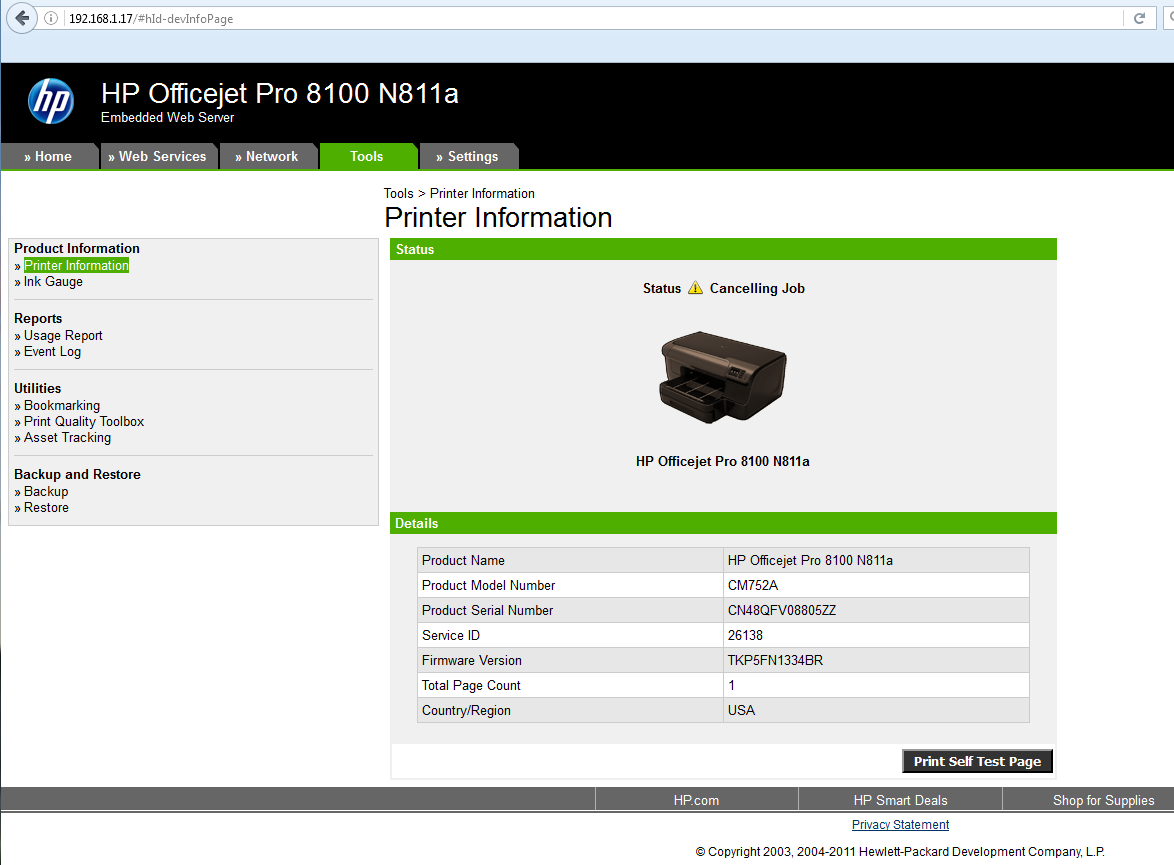
Task: Click the printer image thumbnail
Action: click(x=723, y=377)
